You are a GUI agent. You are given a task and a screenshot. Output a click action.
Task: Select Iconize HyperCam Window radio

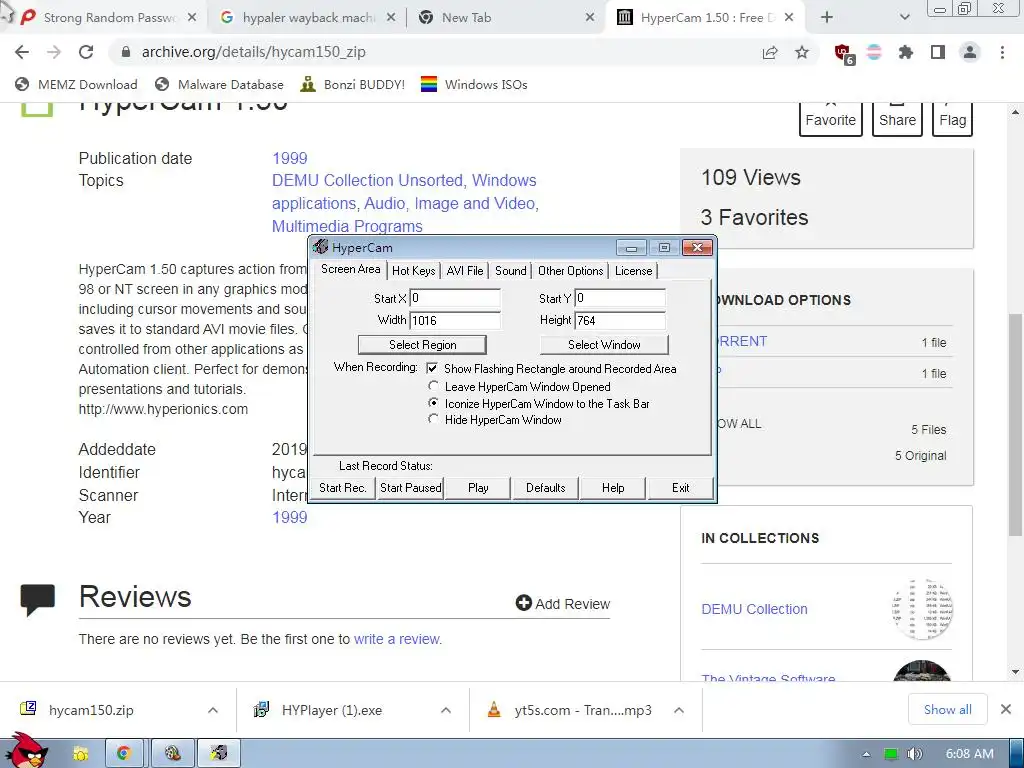click(433, 403)
